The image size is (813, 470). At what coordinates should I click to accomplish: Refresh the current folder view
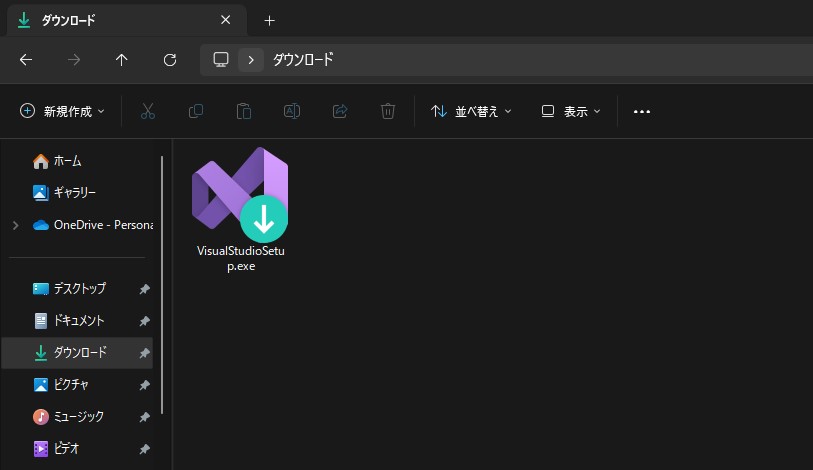point(170,60)
